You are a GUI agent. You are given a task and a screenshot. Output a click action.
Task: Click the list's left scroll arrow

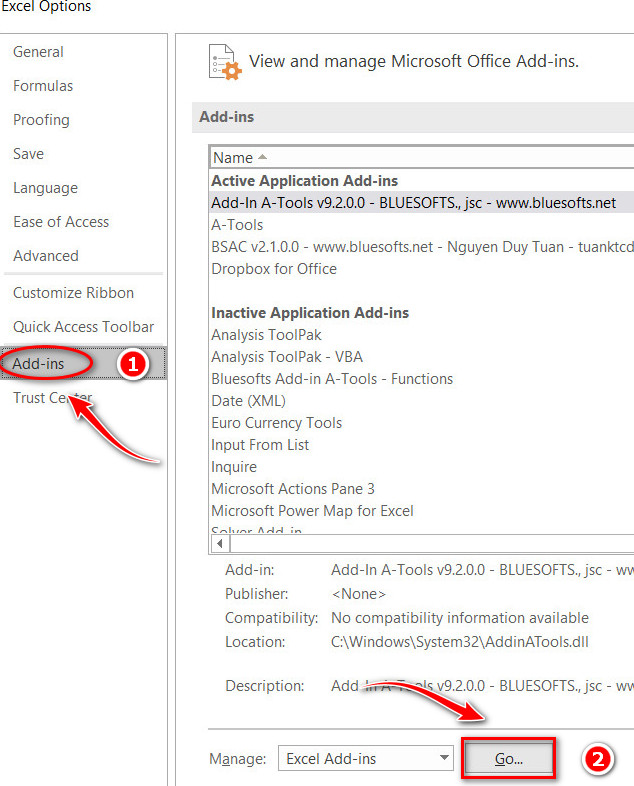220,543
